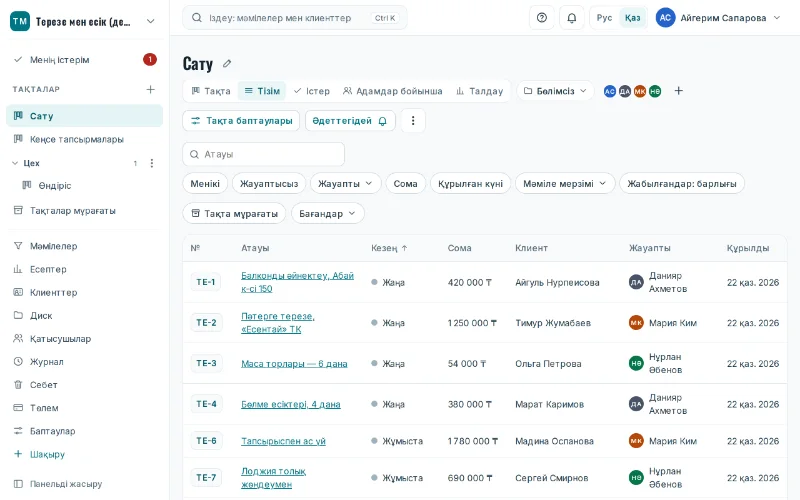Open the Мәміле мерзімі dropdown

[x=565, y=184]
